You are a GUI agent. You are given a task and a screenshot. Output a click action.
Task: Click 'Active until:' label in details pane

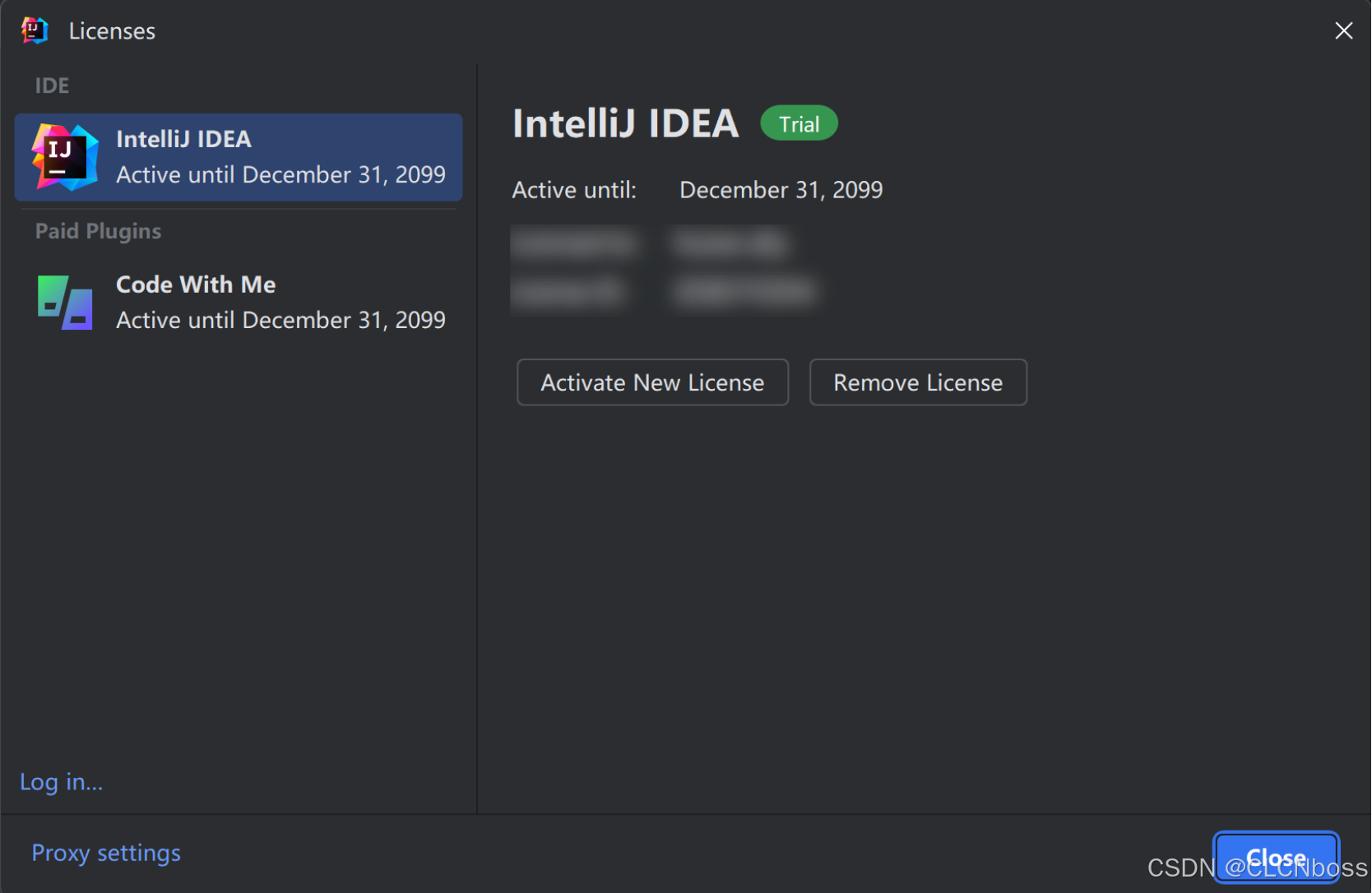pyautogui.click(x=574, y=190)
